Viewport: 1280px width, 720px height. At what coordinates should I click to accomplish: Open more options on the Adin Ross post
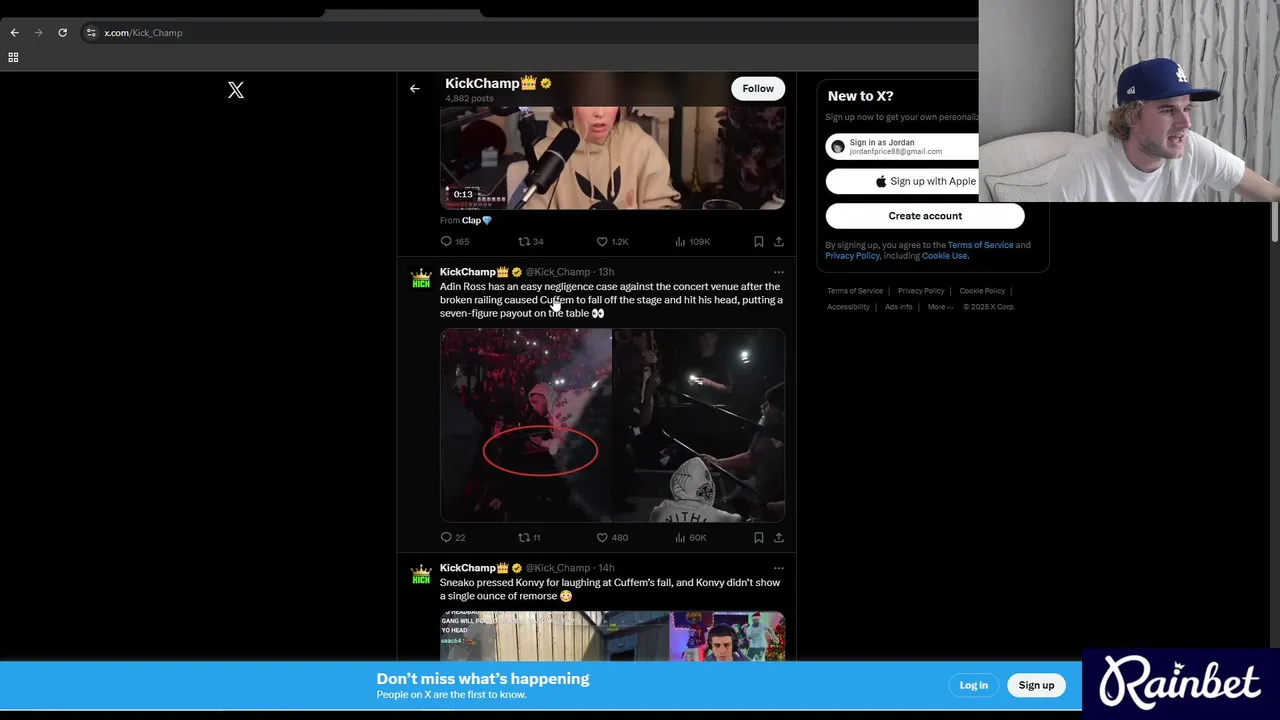[x=778, y=272]
